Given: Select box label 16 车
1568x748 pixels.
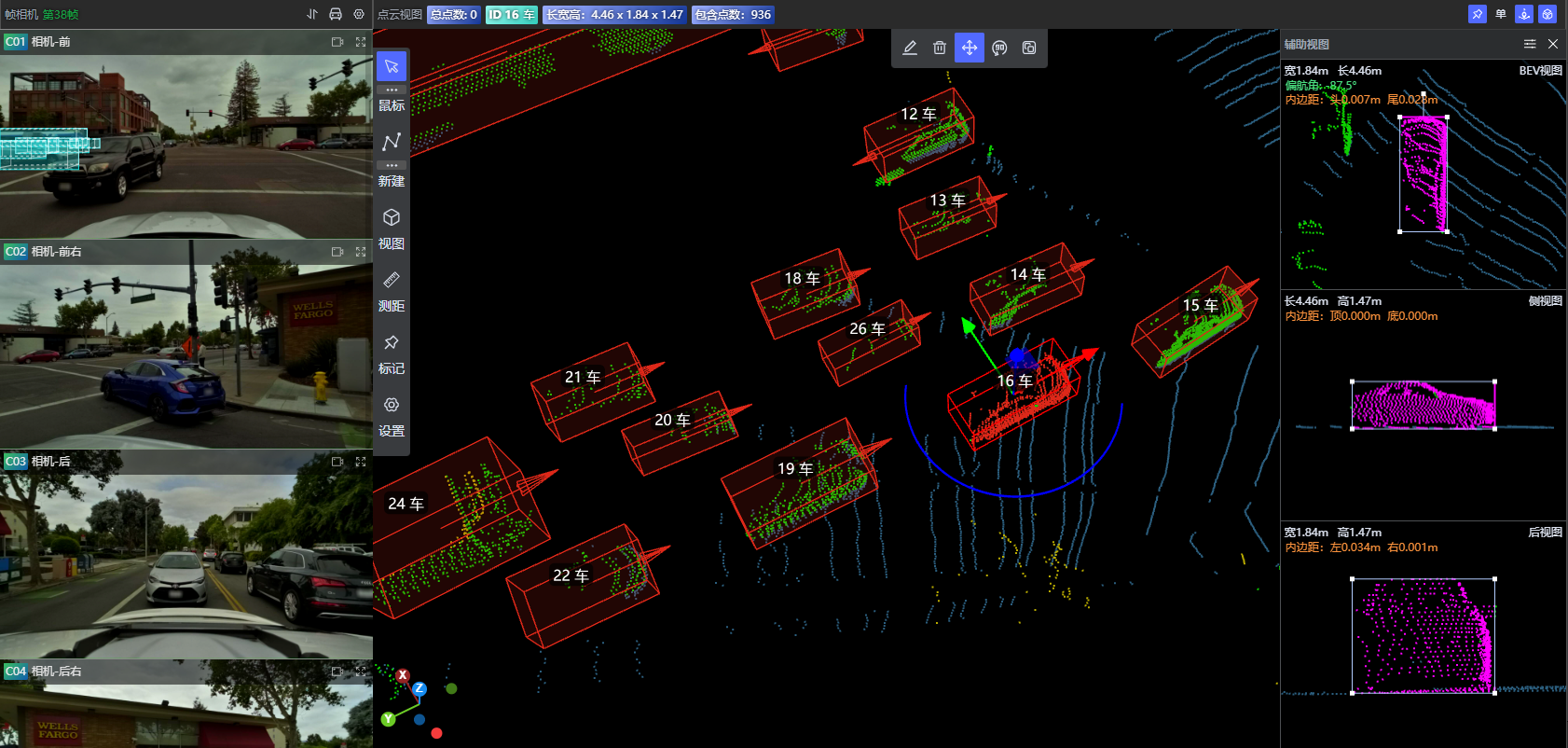Looking at the screenshot, I should 1014,381.
